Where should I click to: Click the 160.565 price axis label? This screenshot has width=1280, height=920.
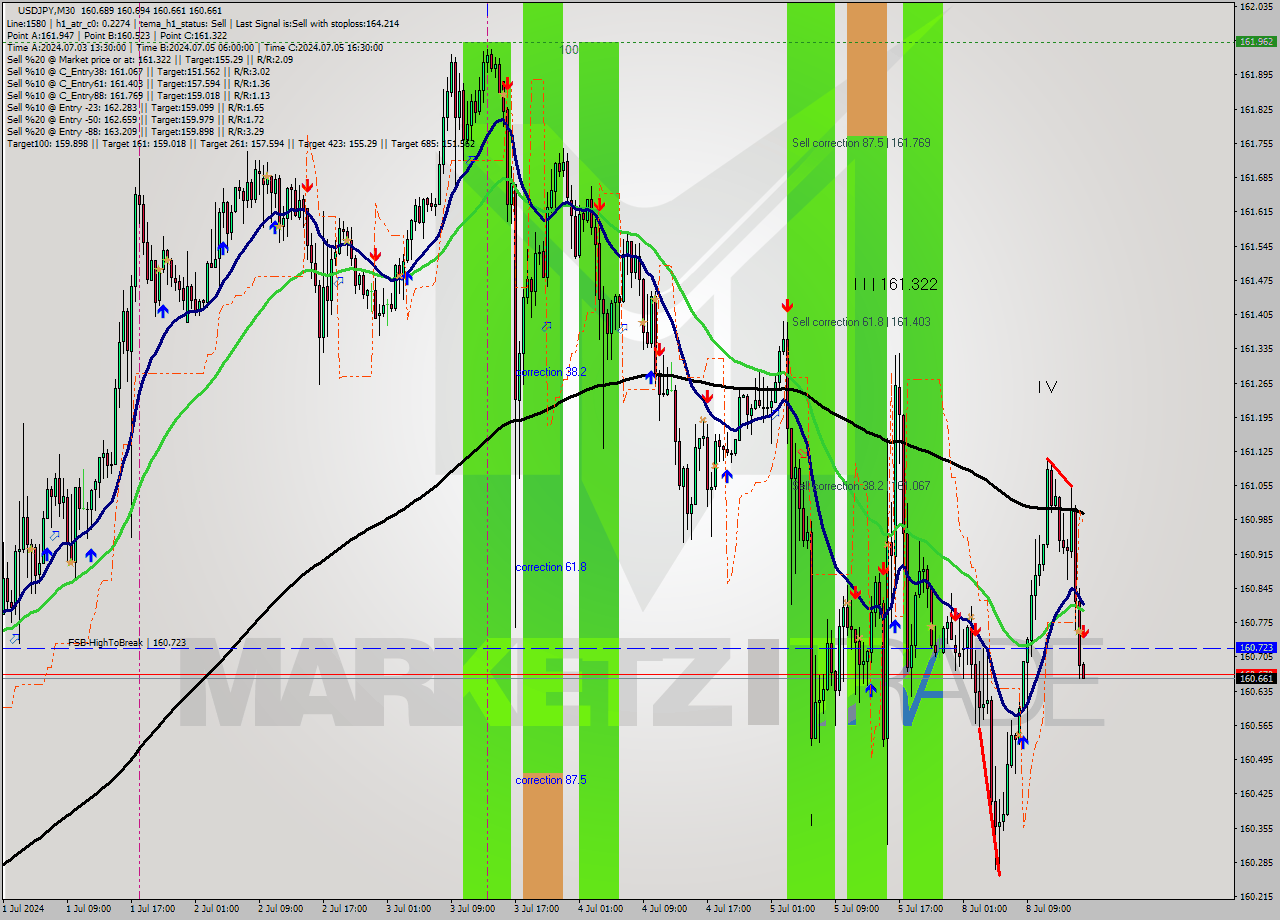[1255, 725]
